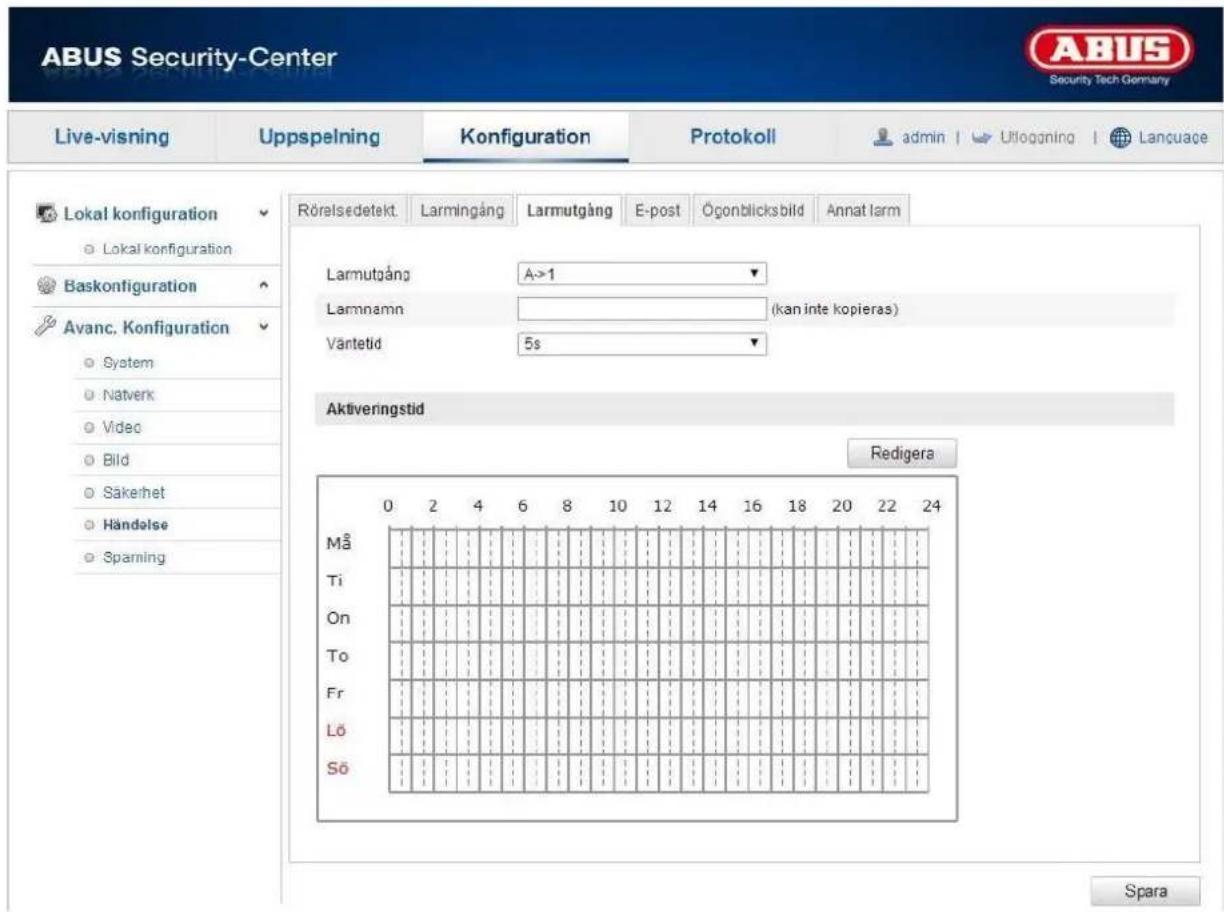
Task: Collapse the Lokal konfiguration section chevron
Action: click(262, 214)
